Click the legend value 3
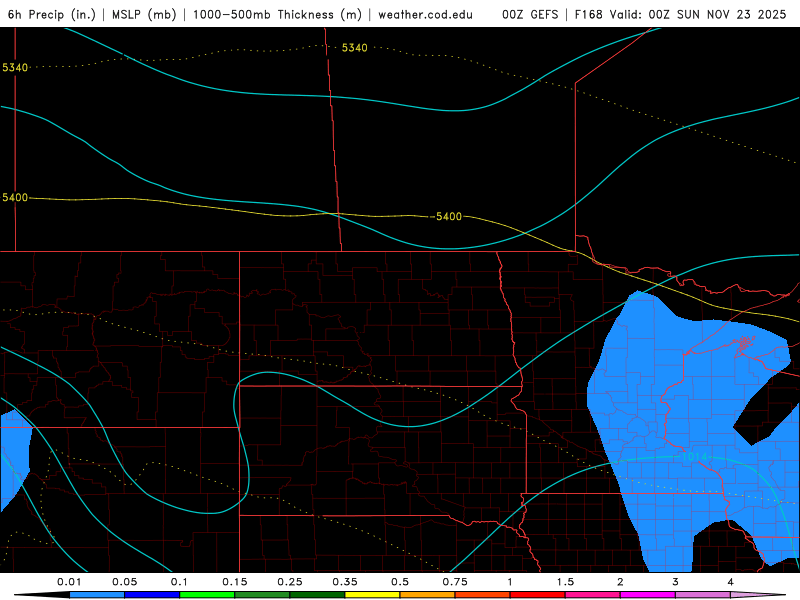This screenshot has width=800, height=600. click(675, 582)
